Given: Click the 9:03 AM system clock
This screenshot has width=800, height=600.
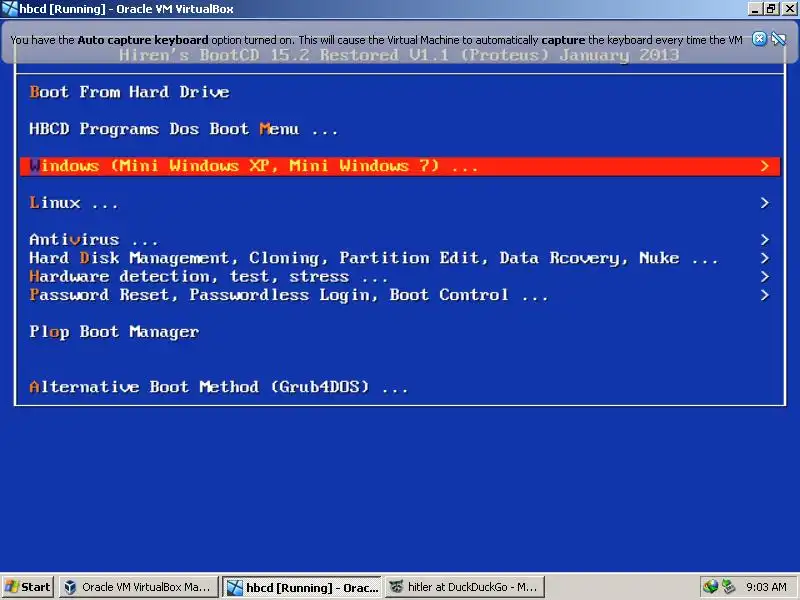Looking at the screenshot, I should [x=766, y=587].
